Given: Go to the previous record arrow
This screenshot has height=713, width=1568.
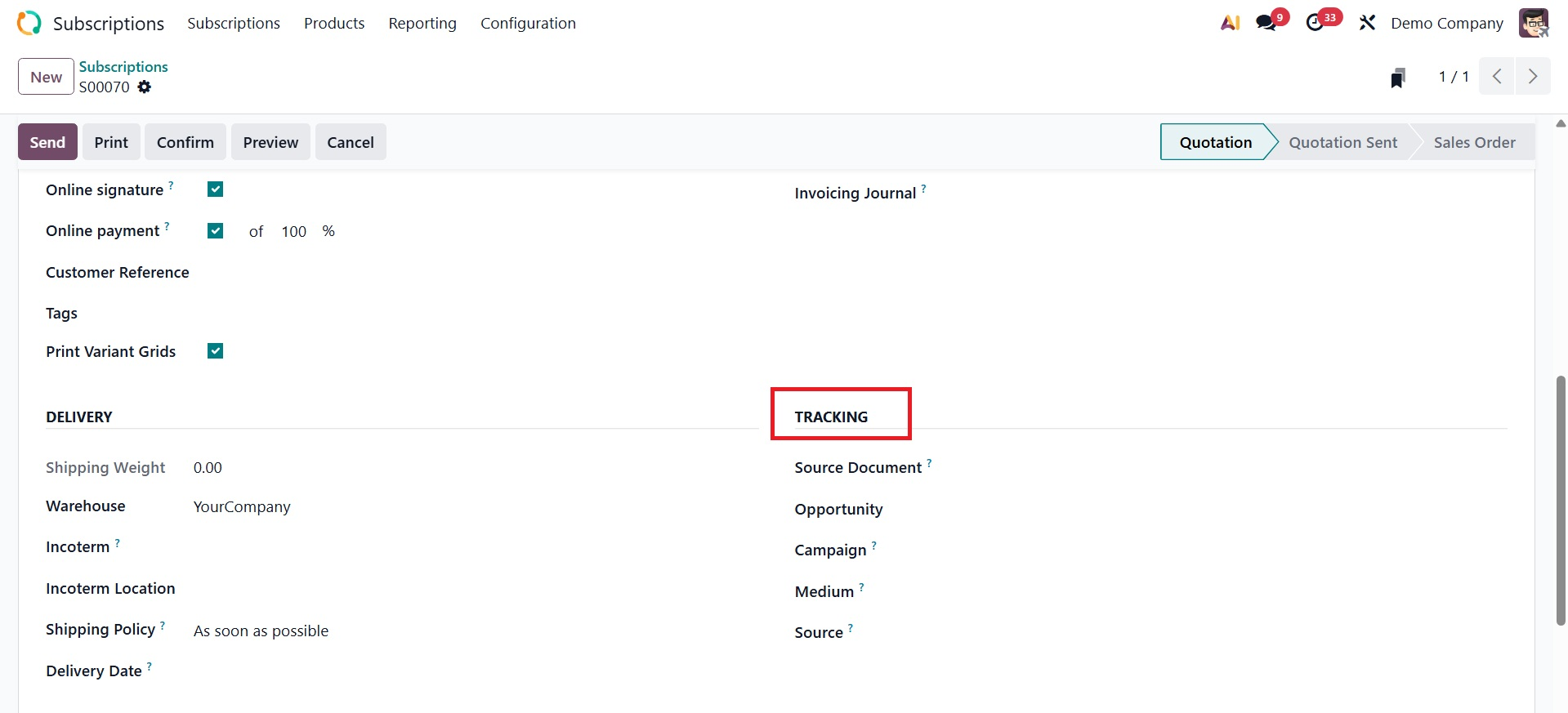Looking at the screenshot, I should (x=1497, y=77).
